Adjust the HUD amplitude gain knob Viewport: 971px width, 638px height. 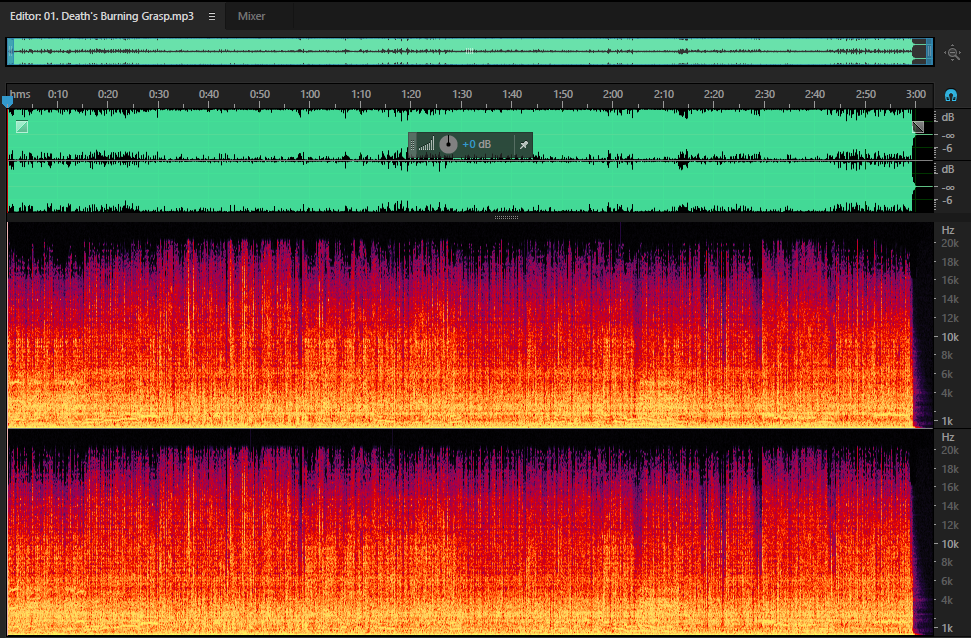tap(448, 144)
